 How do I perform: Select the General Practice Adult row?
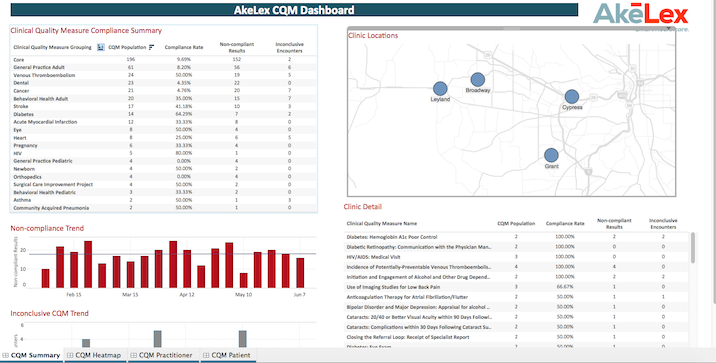pyautogui.click(x=163, y=68)
